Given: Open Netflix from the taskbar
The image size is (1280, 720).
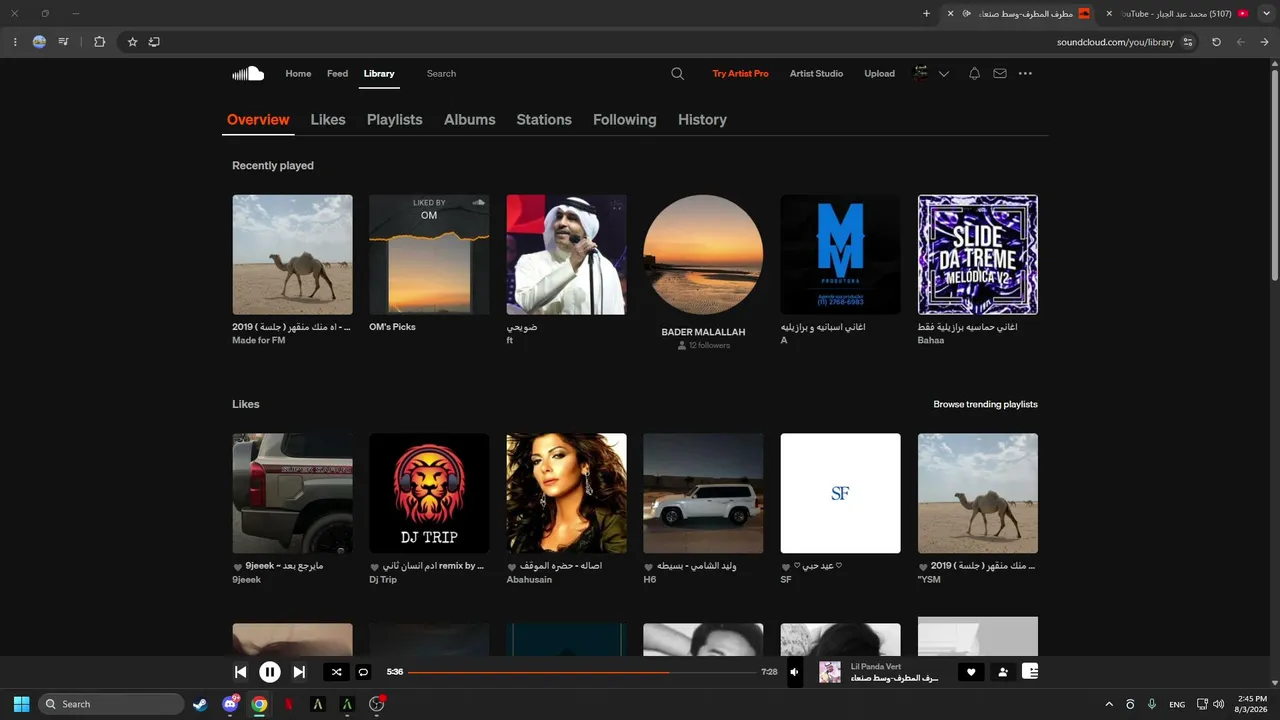Looking at the screenshot, I should click(289, 704).
